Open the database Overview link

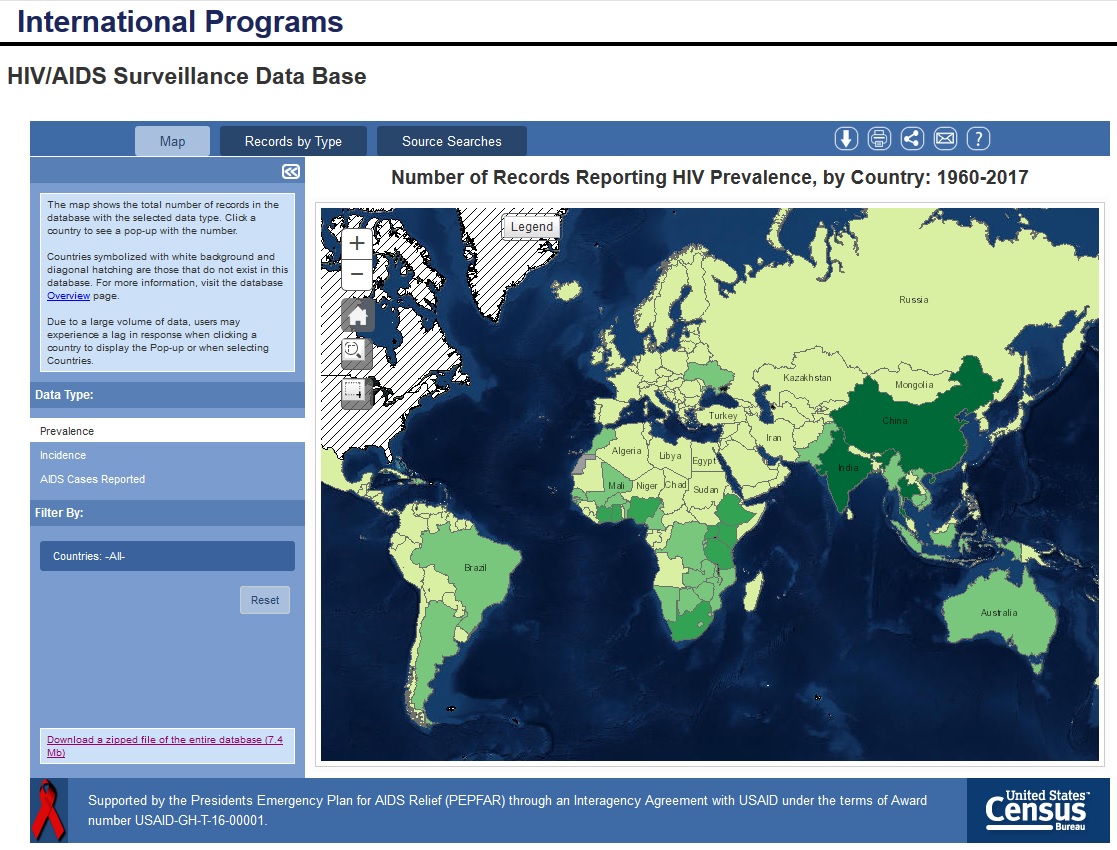click(68, 296)
